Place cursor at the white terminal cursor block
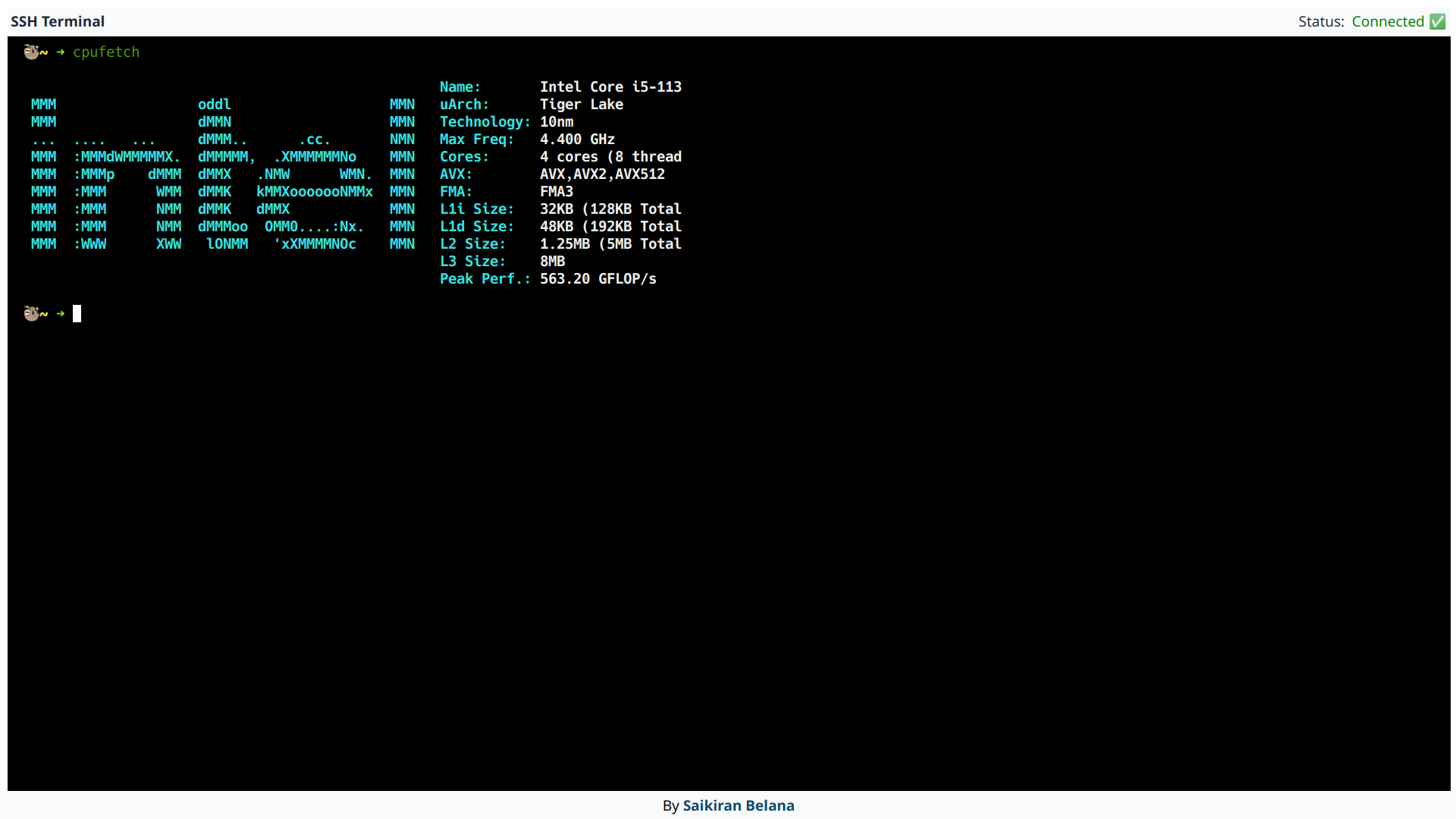Image resolution: width=1456 pixels, height=819 pixels. pos(77,313)
